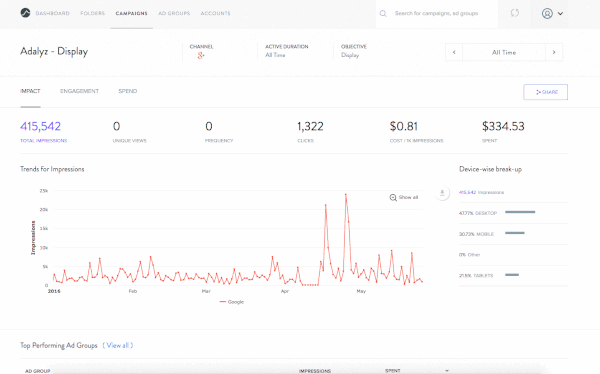Click the Objective Display value
Screen dimensions: 600x374
click(350, 55)
